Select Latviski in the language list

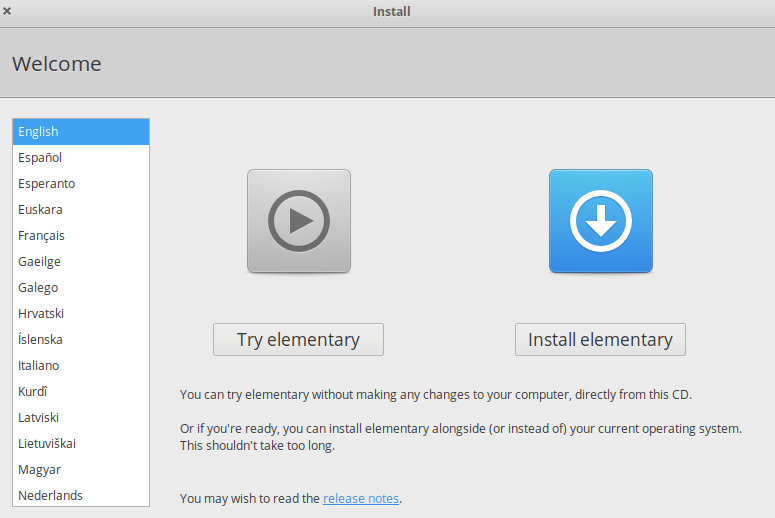pos(81,418)
